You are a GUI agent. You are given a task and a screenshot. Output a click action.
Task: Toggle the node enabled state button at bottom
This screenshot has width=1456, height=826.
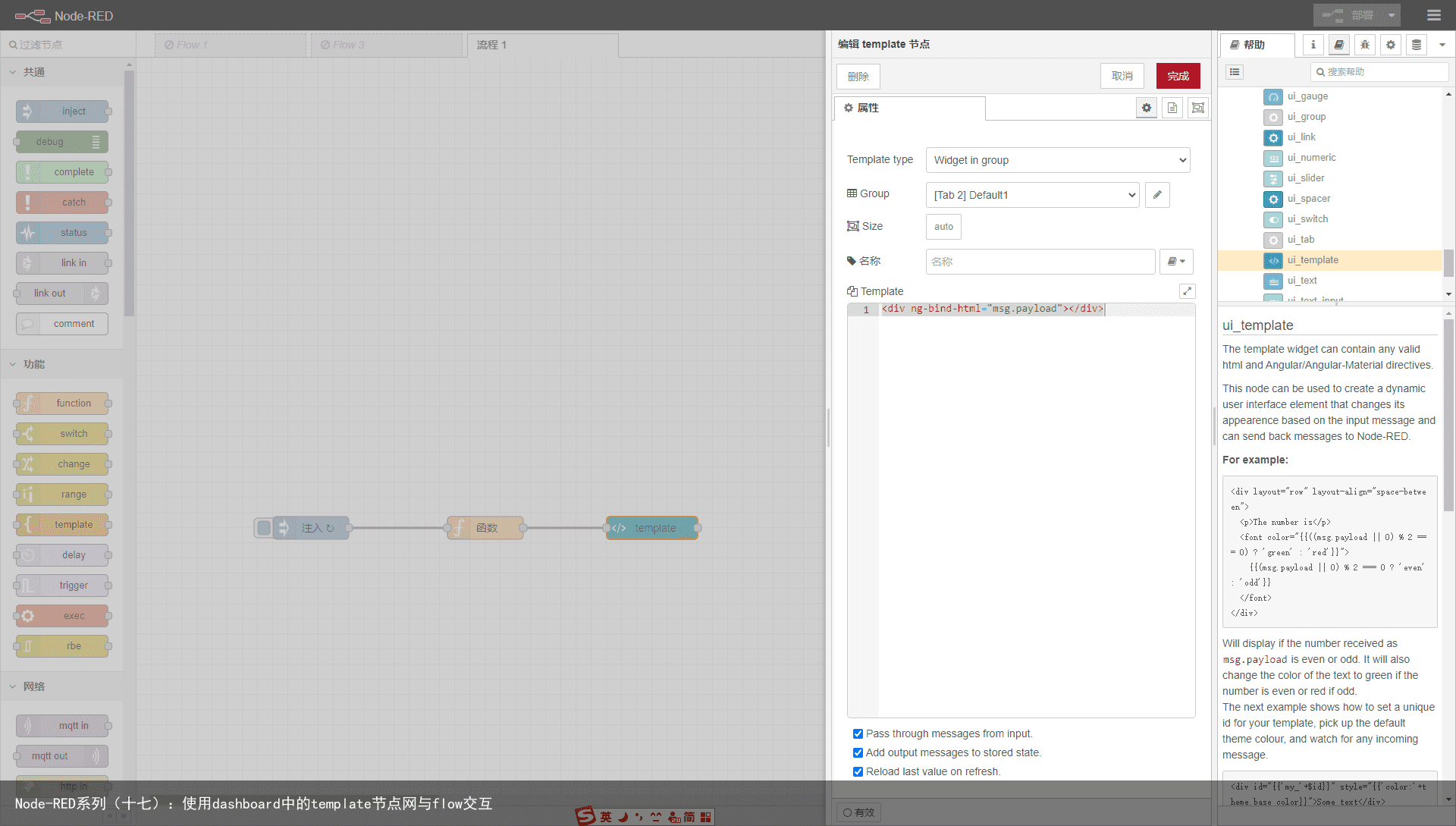click(x=859, y=812)
